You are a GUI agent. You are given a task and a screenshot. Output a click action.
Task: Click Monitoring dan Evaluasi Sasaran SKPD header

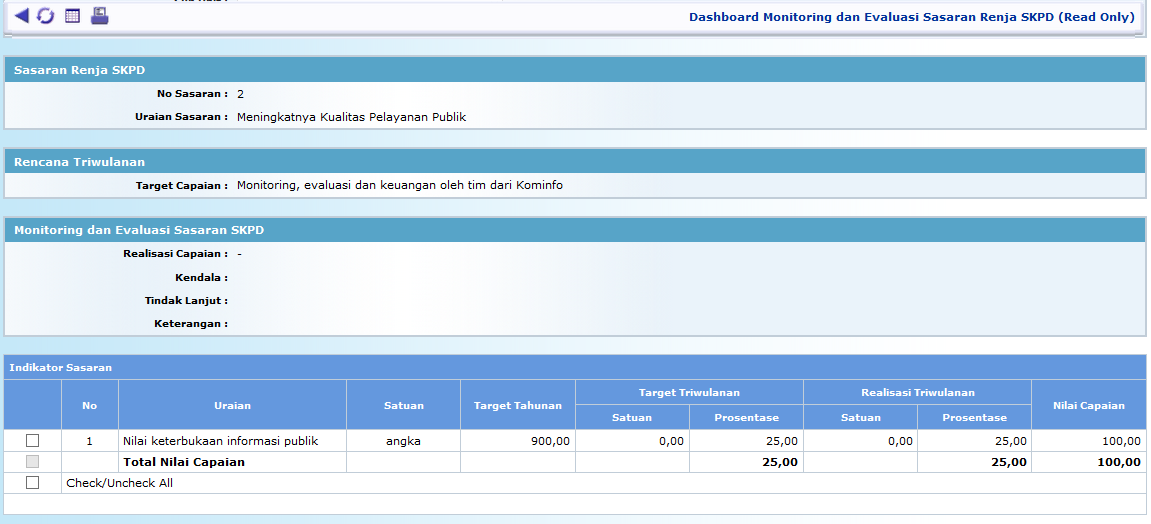point(139,230)
